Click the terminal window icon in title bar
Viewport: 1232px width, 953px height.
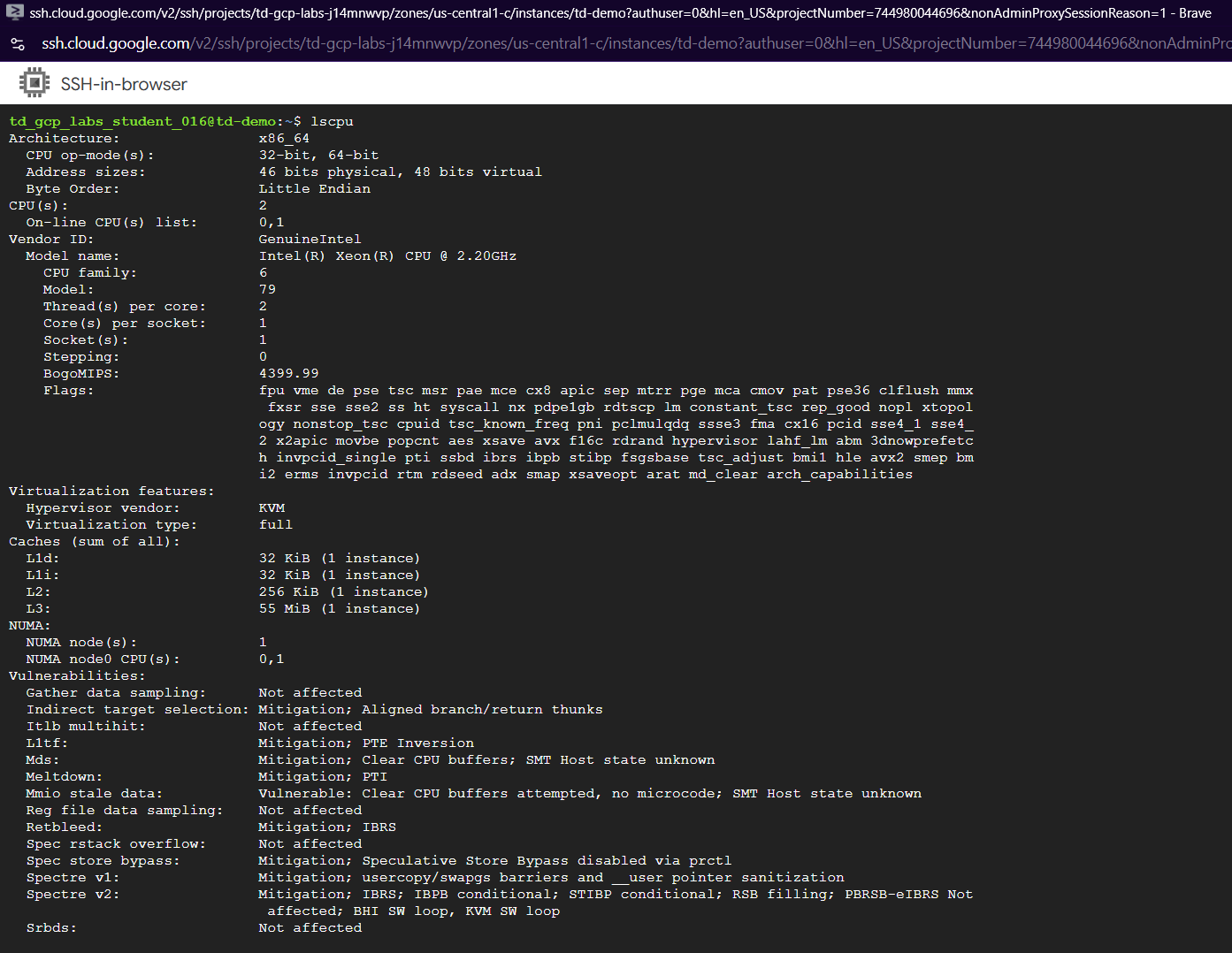click(14, 12)
